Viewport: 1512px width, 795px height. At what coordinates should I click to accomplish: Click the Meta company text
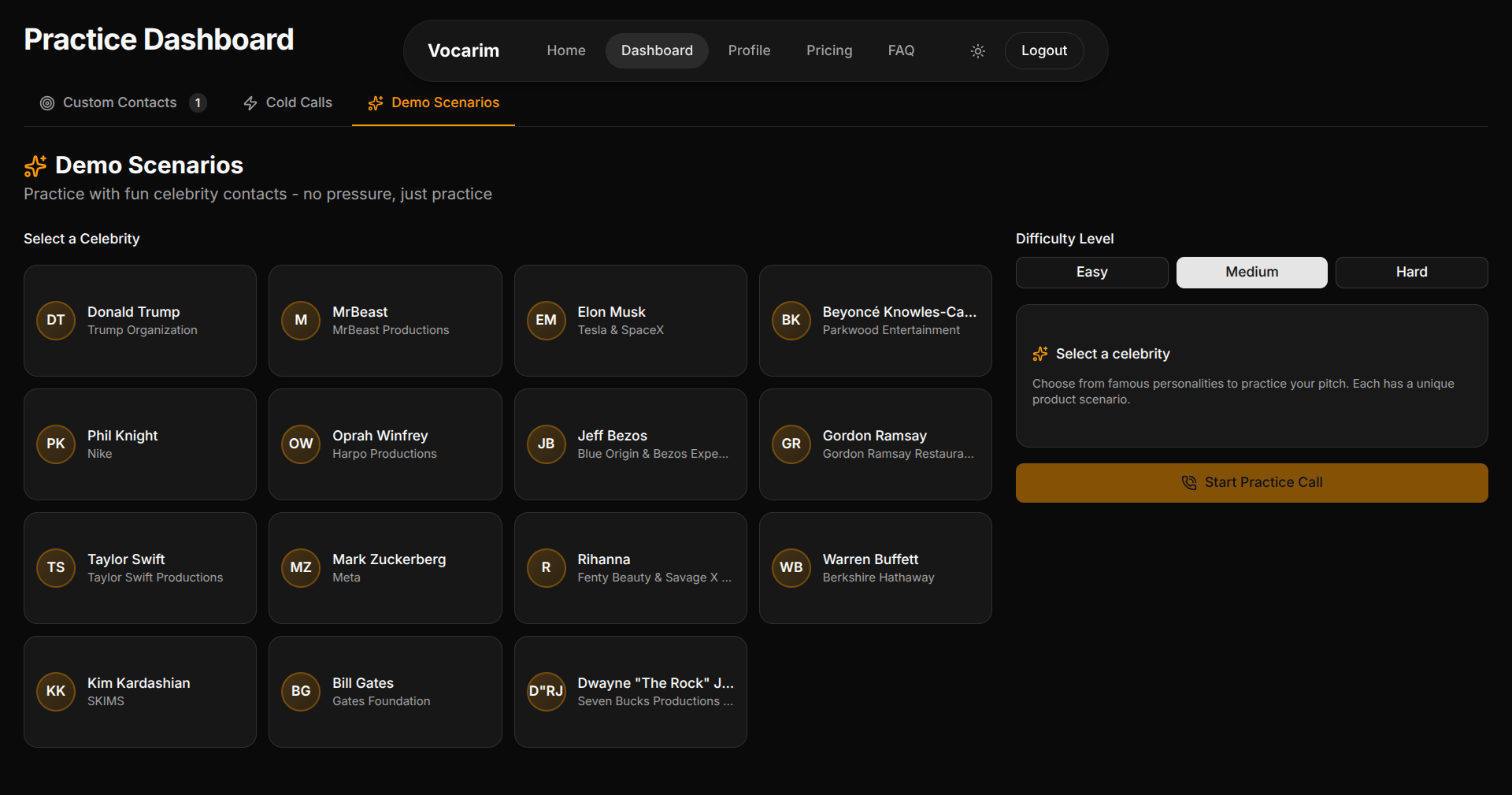click(x=346, y=578)
